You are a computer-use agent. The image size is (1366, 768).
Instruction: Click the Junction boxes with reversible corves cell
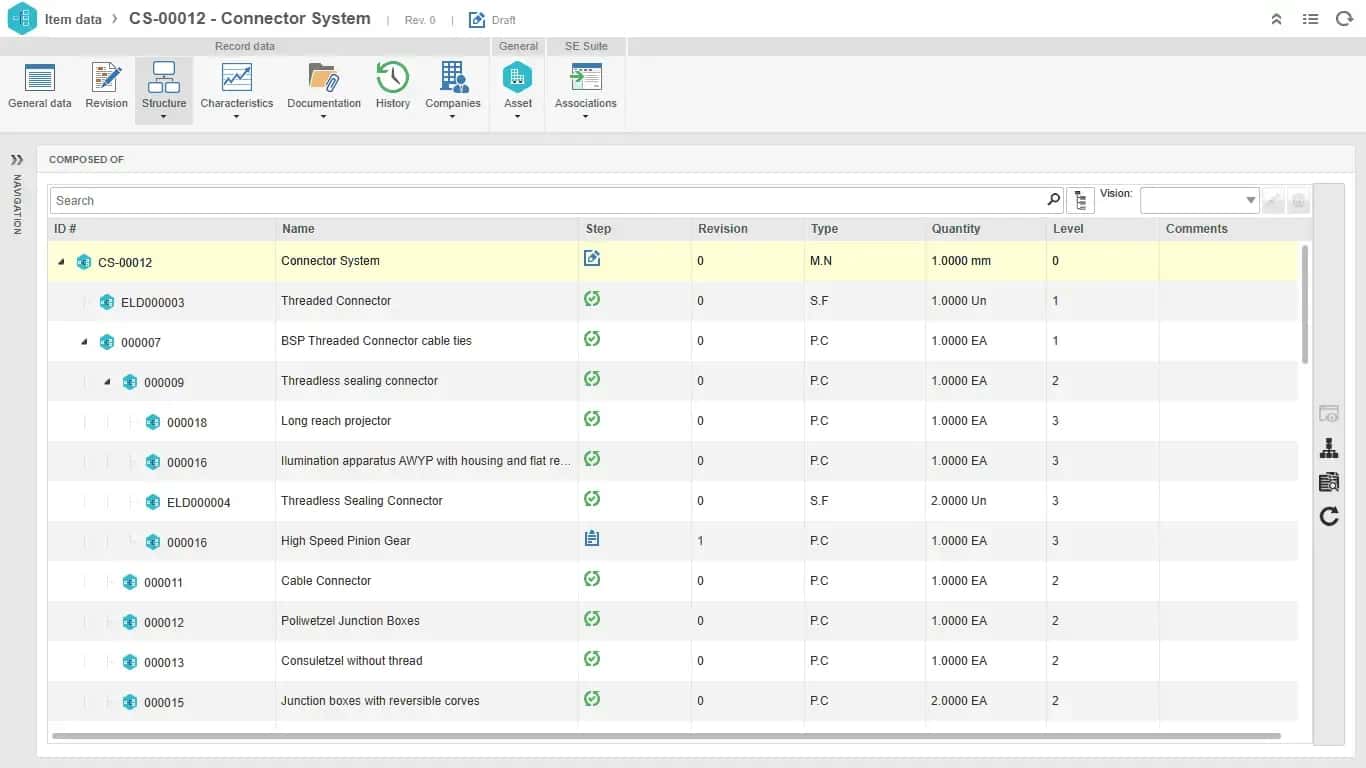tap(427, 701)
